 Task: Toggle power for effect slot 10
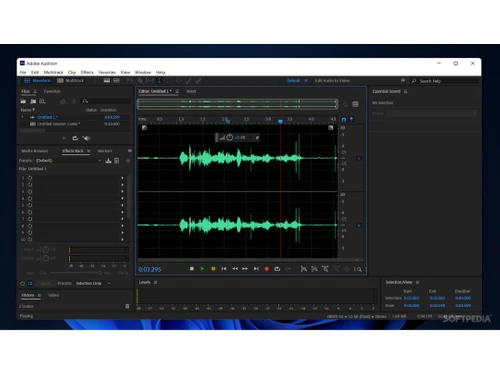pos(30,239)
